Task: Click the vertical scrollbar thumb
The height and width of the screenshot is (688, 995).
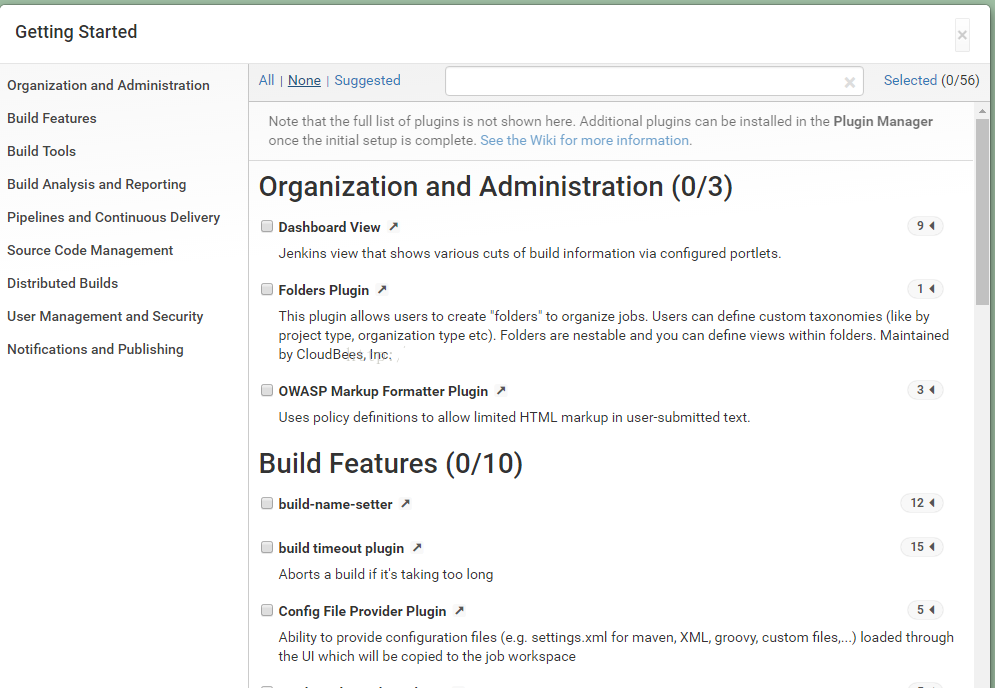Action: 982,212
